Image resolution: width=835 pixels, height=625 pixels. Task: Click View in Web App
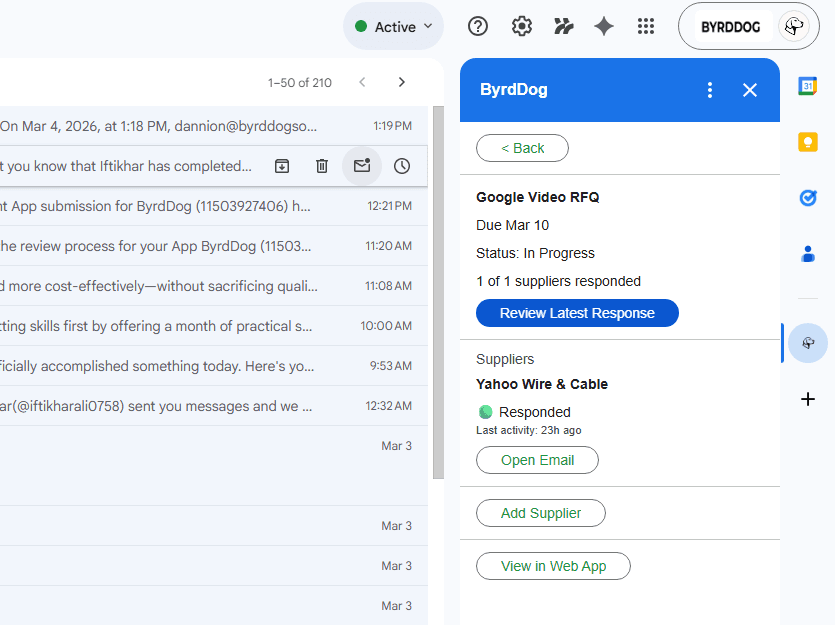coord(553,566)
